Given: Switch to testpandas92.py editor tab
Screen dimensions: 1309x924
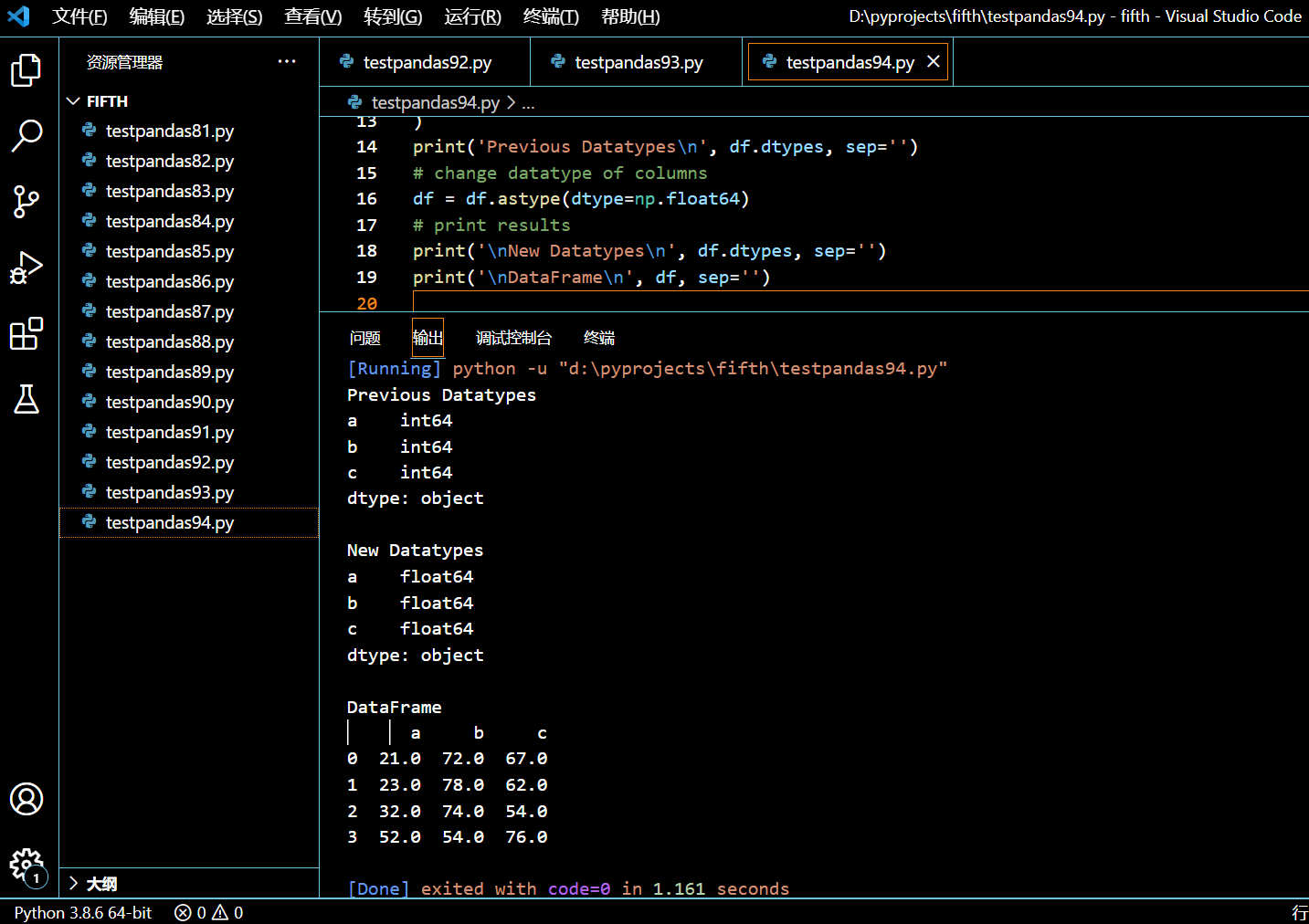Looking at the screenshot, I should (425, 62).
